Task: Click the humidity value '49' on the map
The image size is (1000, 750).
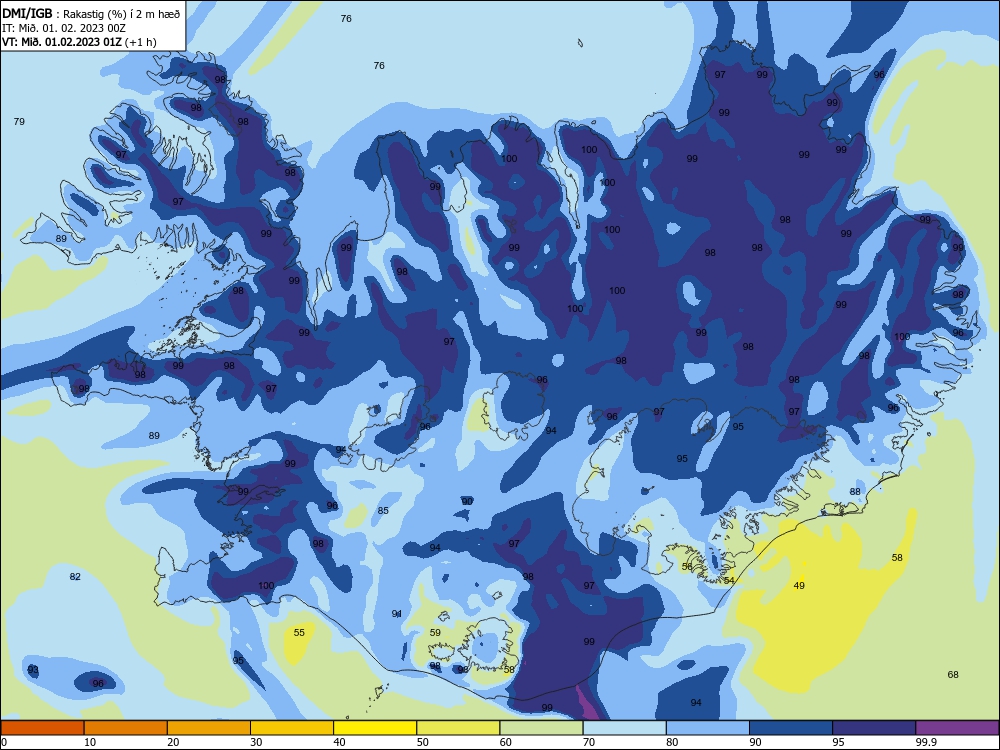Action: click(x=799, y=585)
